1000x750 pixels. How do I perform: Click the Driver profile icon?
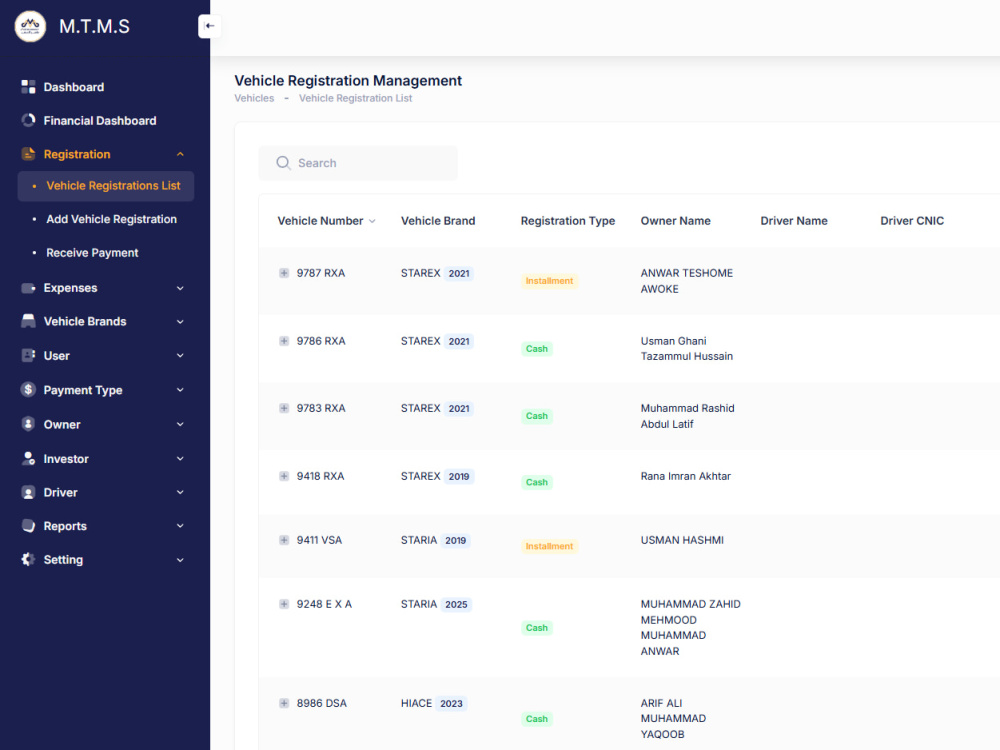[28, 492]
